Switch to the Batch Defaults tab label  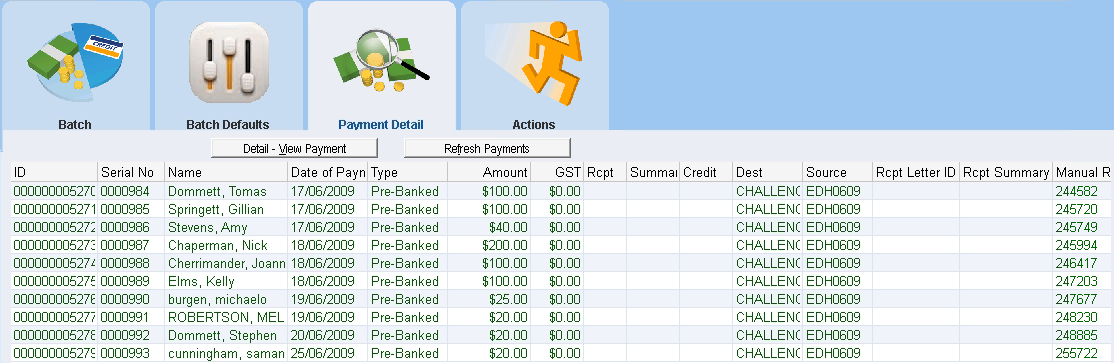pyautogui.click(x=227, y=124)
